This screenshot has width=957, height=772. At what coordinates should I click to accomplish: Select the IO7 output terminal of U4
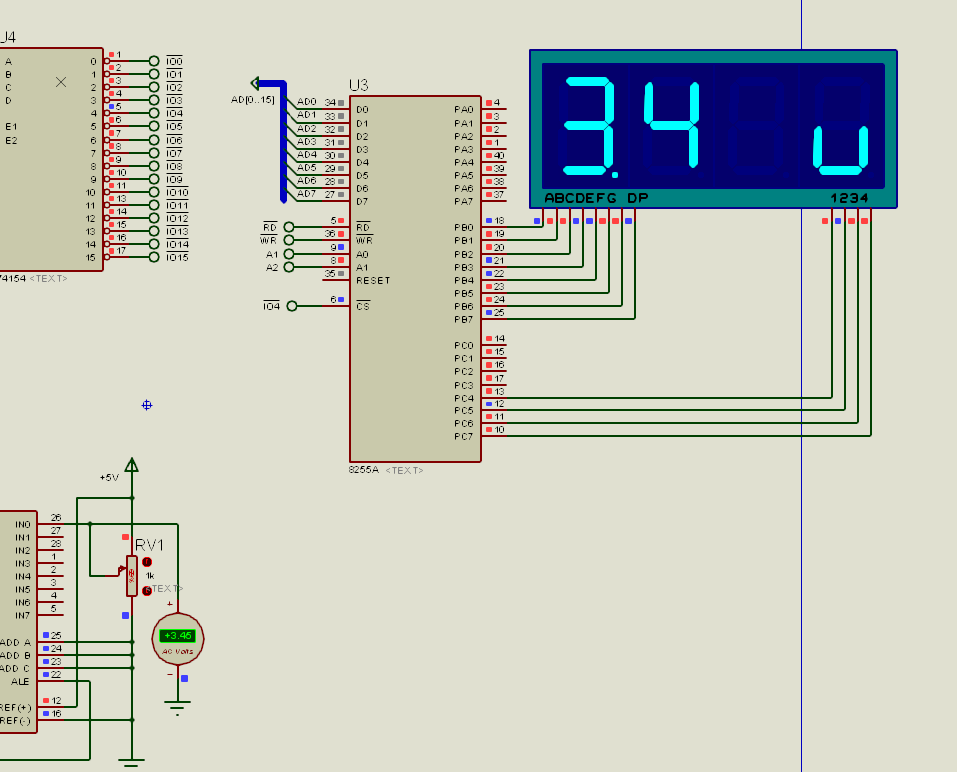pos(154,153)
